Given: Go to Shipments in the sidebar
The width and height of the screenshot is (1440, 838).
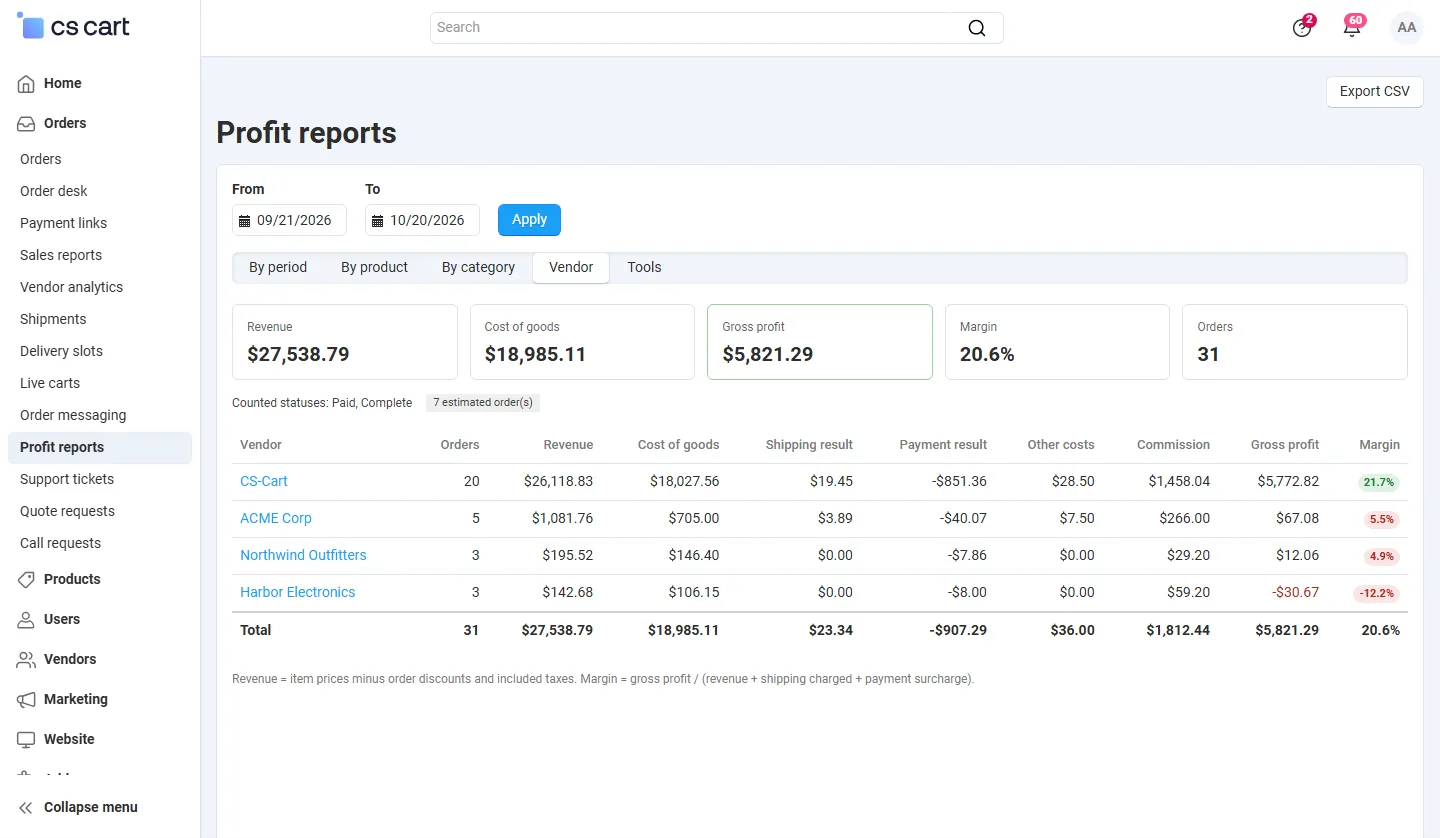Looking at the screenshot, I should pos(53,320).
